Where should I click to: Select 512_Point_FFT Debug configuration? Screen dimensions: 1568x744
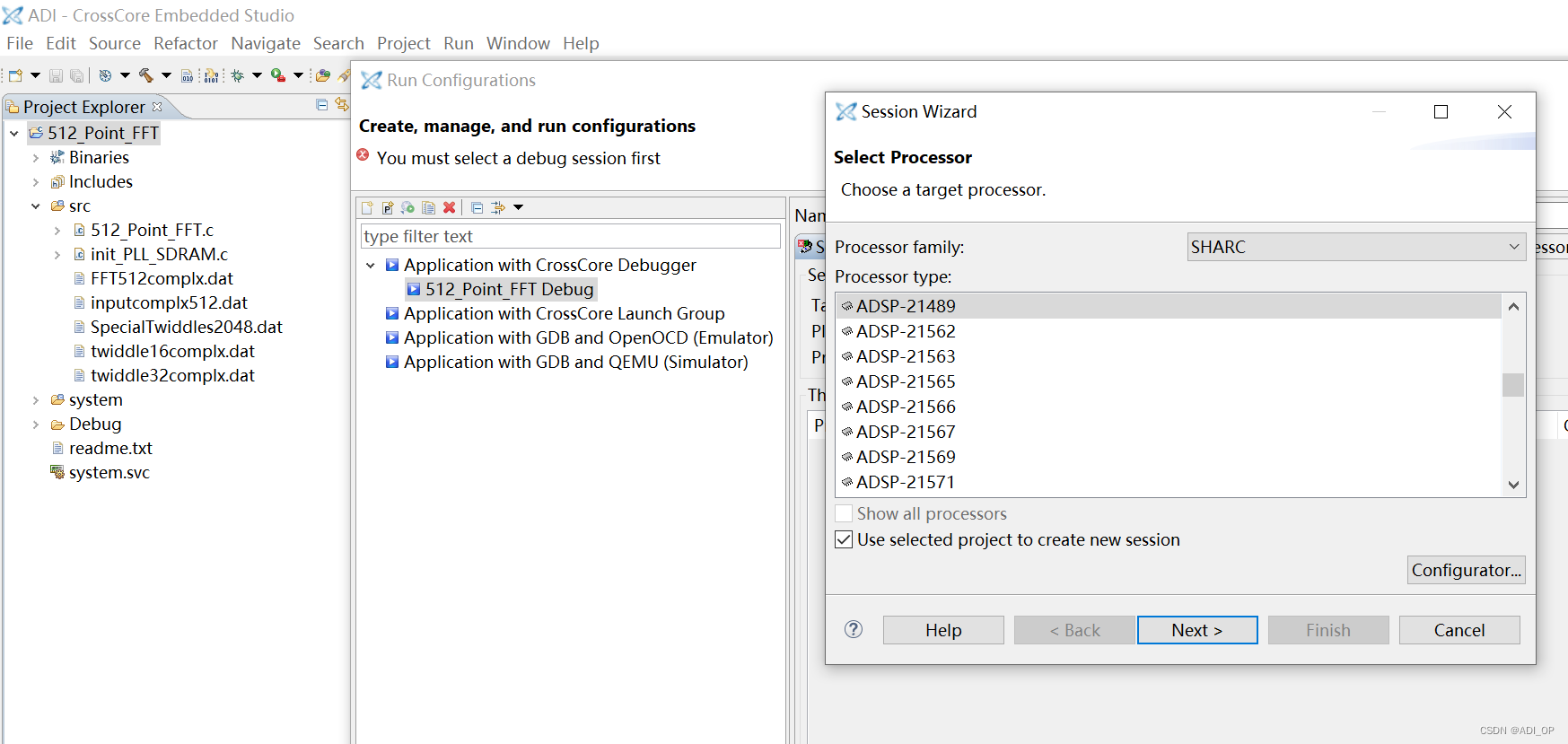[x=501, y=289]
